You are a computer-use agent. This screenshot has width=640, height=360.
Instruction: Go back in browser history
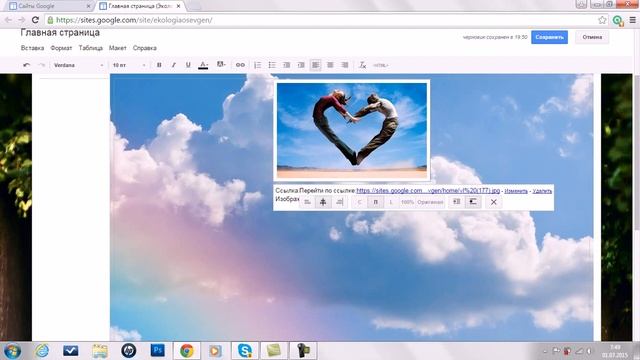[x=8, y=20]
